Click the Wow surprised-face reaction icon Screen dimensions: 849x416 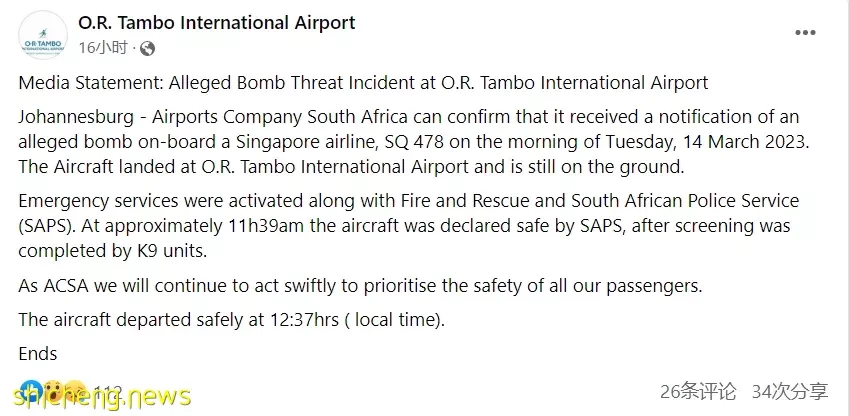[x=53, y=390]
